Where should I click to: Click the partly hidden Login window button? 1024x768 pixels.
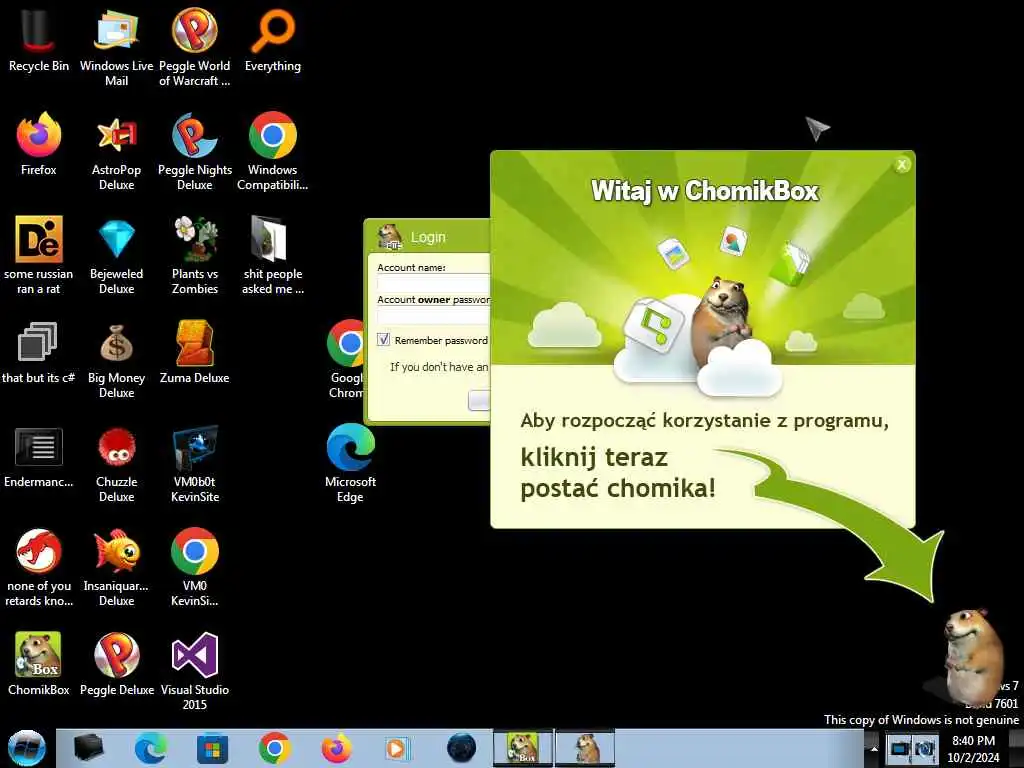479,400
